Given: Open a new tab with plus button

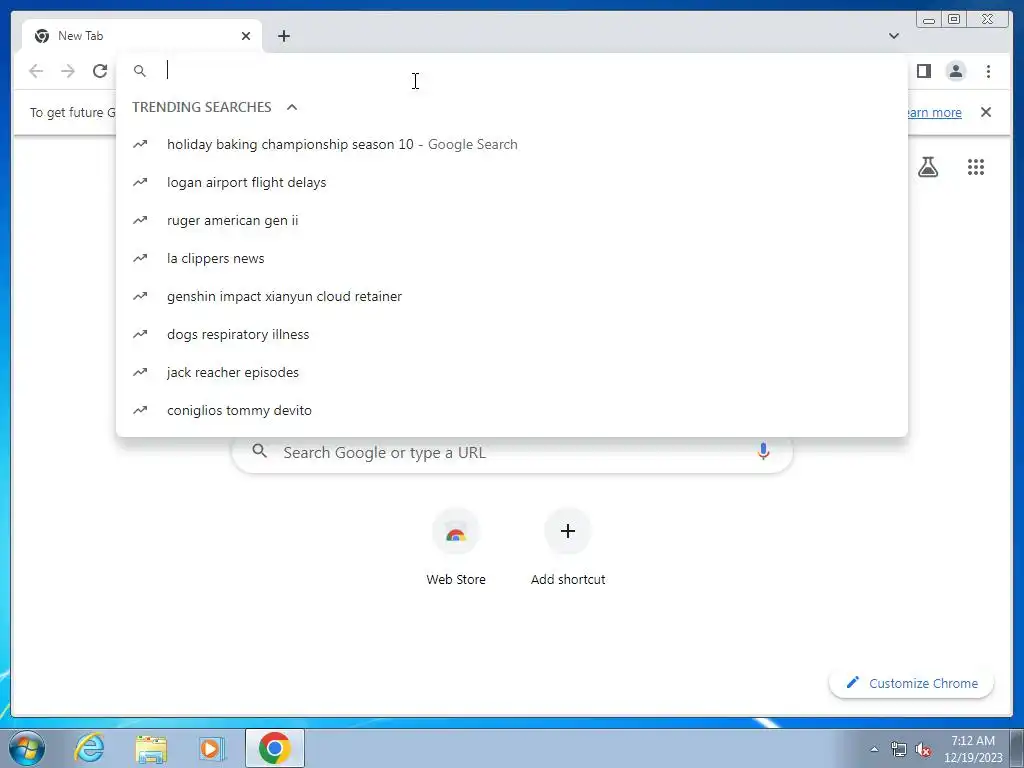Looking at the screenshot, I should click(x=283, y=36).
